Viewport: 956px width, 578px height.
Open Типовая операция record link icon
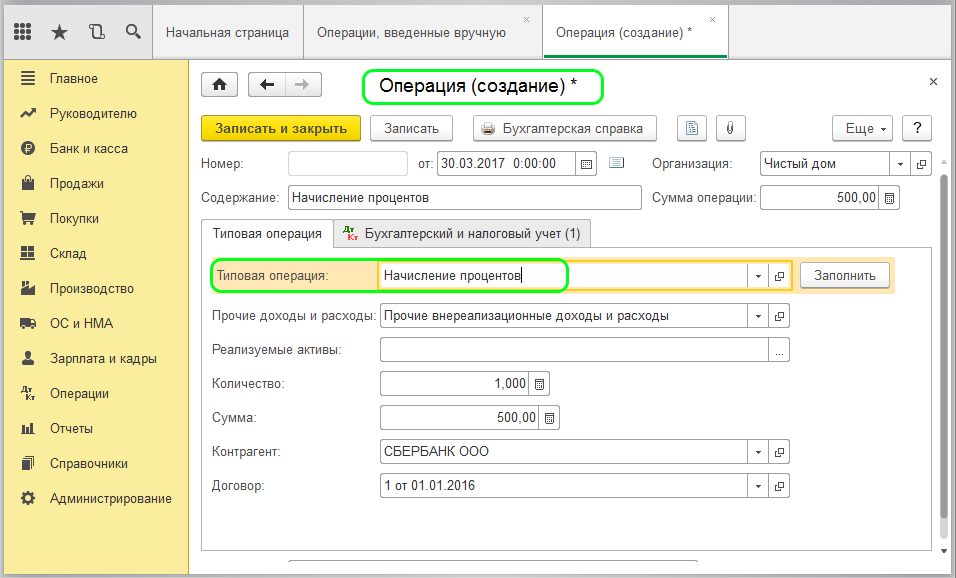(779, 276)
